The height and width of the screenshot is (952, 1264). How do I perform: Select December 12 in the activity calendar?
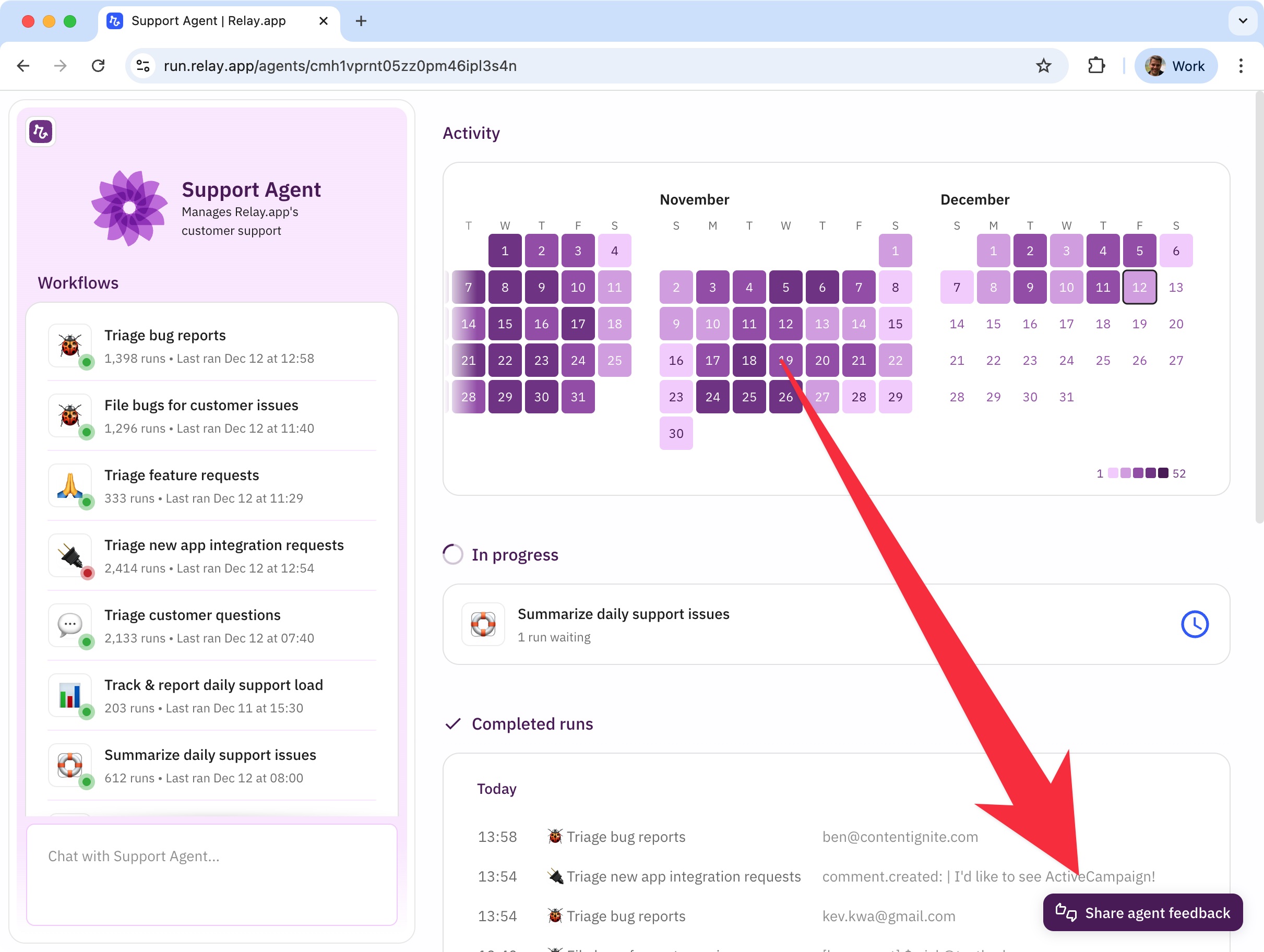coord(1139,288)
